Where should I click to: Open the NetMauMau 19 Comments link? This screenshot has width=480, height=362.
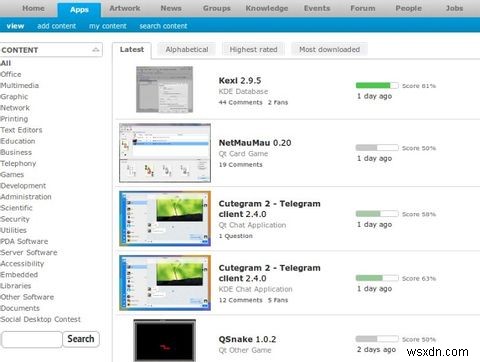(x=240, y=165)
